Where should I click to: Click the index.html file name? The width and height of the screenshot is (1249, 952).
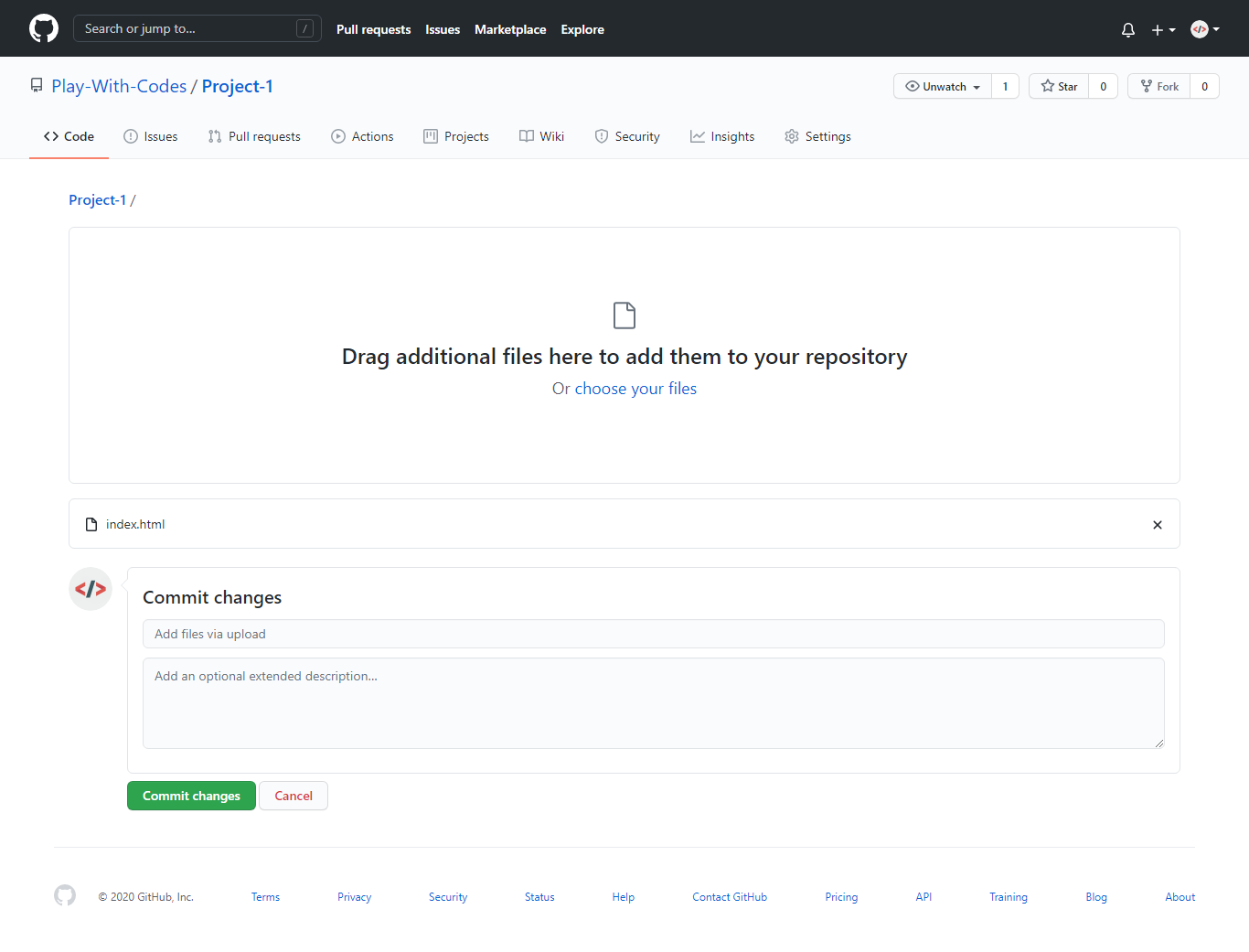(x=135, y=524)
